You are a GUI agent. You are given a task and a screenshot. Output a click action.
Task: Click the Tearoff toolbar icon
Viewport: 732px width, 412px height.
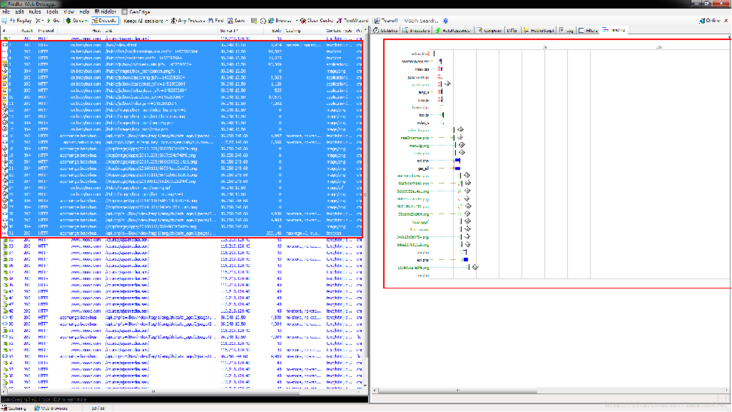387,20
